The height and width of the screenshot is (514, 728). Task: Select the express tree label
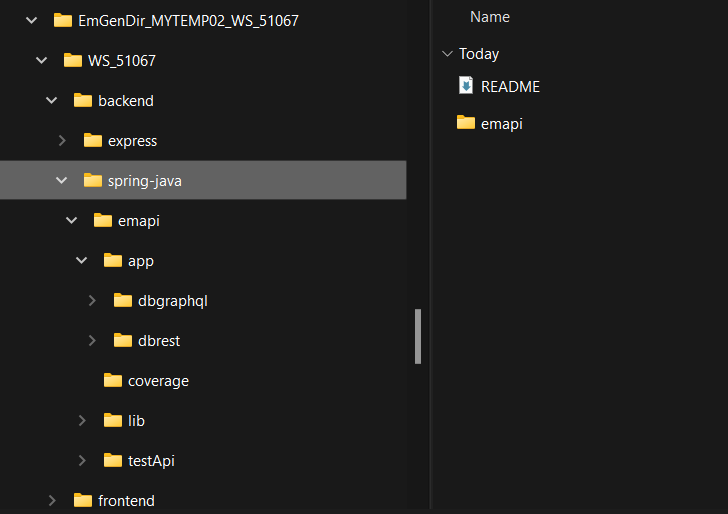click(x=132, y=141)
